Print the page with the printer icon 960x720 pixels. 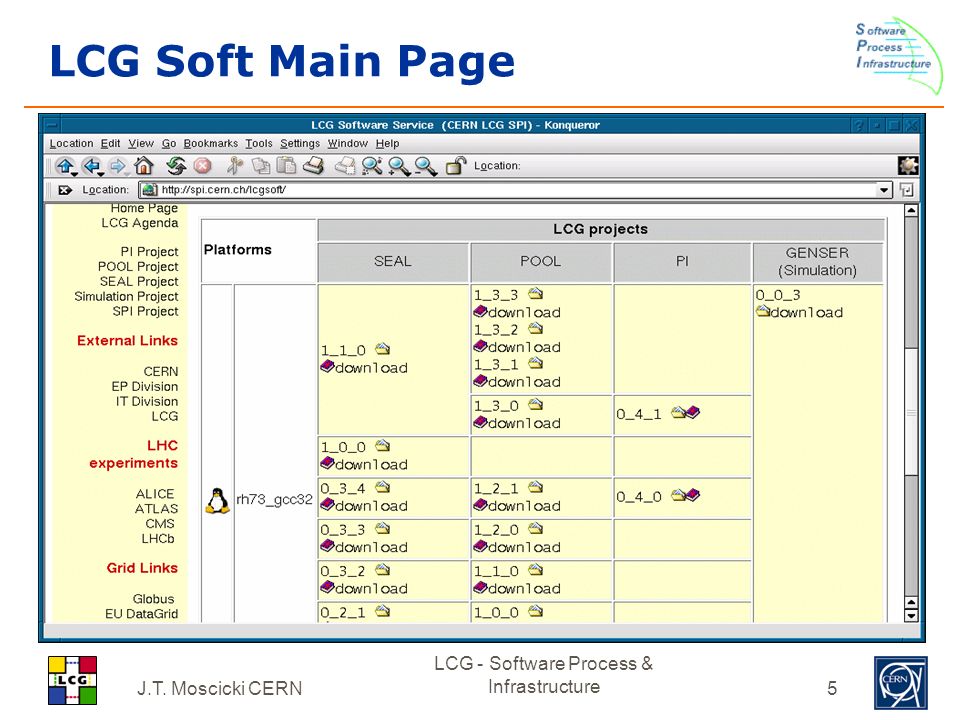coord(313,165)
